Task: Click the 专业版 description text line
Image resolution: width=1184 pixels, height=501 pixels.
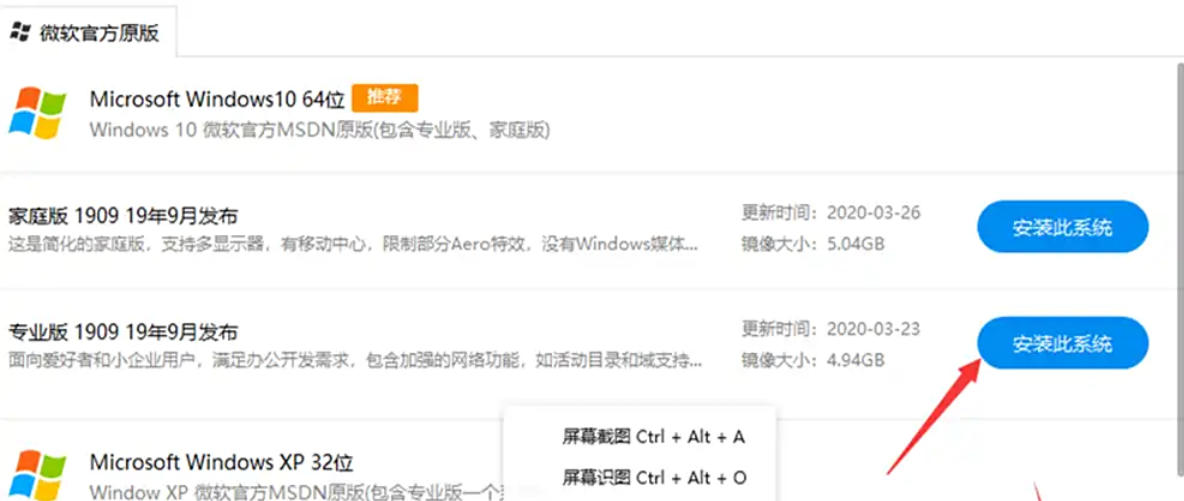Action: coord(354,360)
